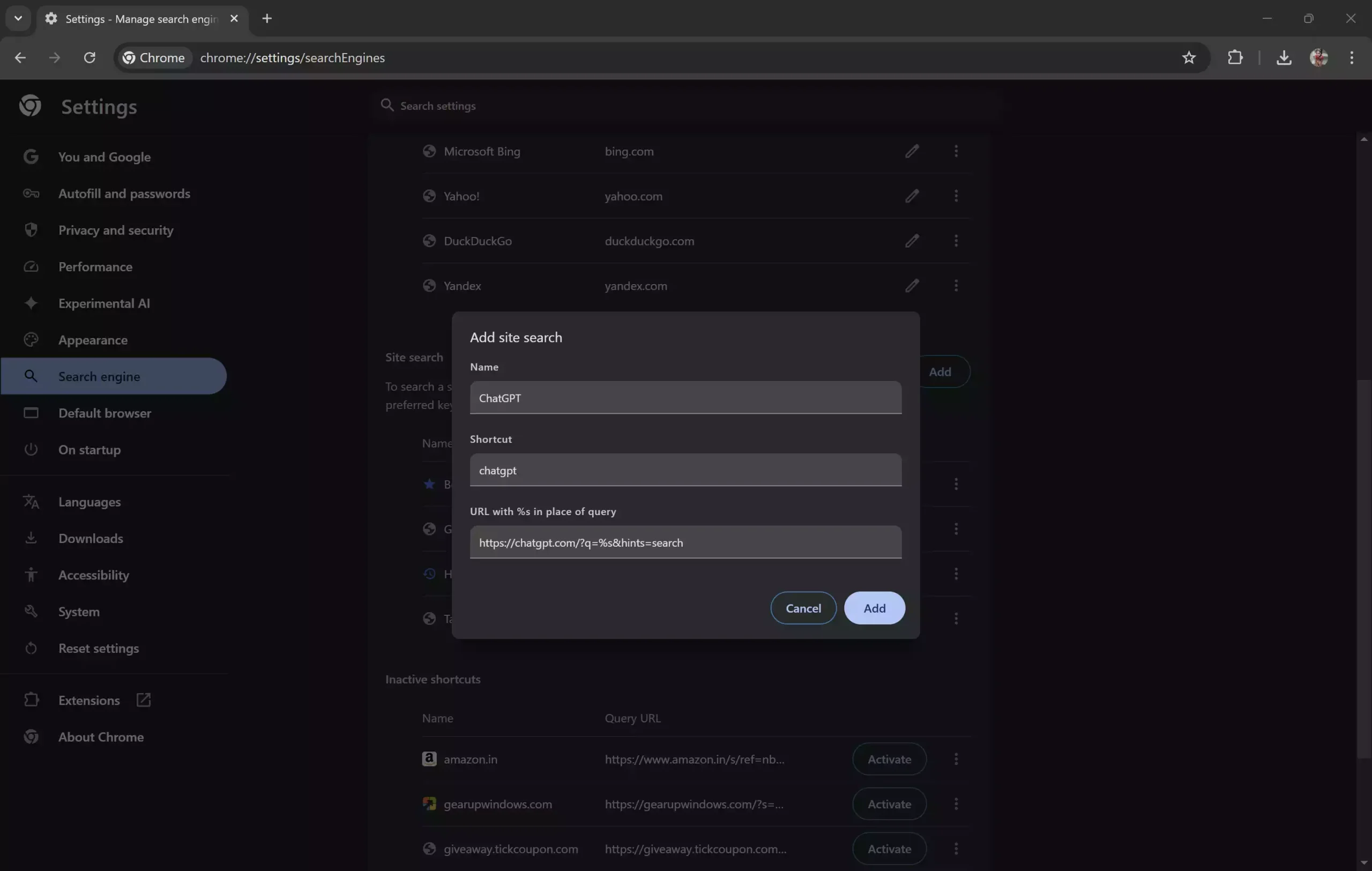This screenshot has width=1372, height=871.
Task: Open Downloads settings page
Action: (x=114, y=538)
